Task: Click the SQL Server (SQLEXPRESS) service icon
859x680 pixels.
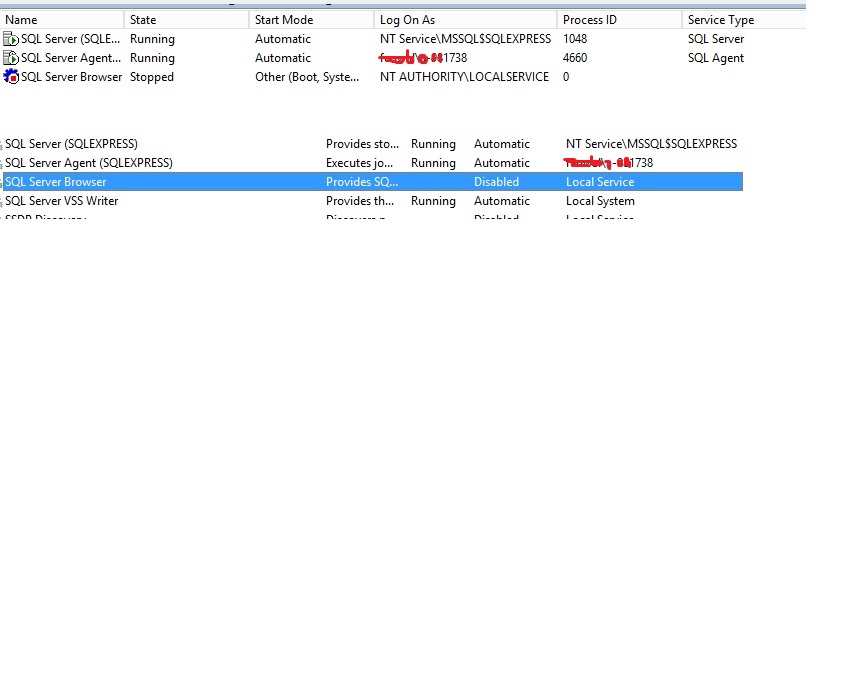Action: 10,38
